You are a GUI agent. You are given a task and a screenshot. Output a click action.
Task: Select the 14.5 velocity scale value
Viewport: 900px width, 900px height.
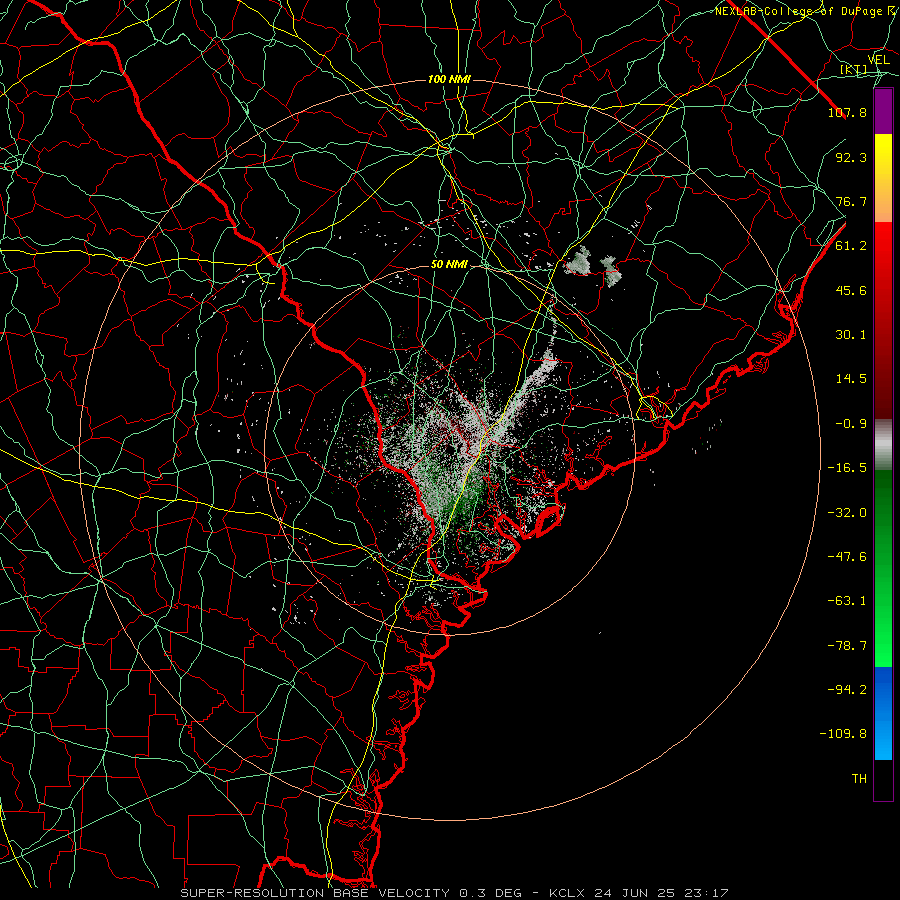[851, 379]
